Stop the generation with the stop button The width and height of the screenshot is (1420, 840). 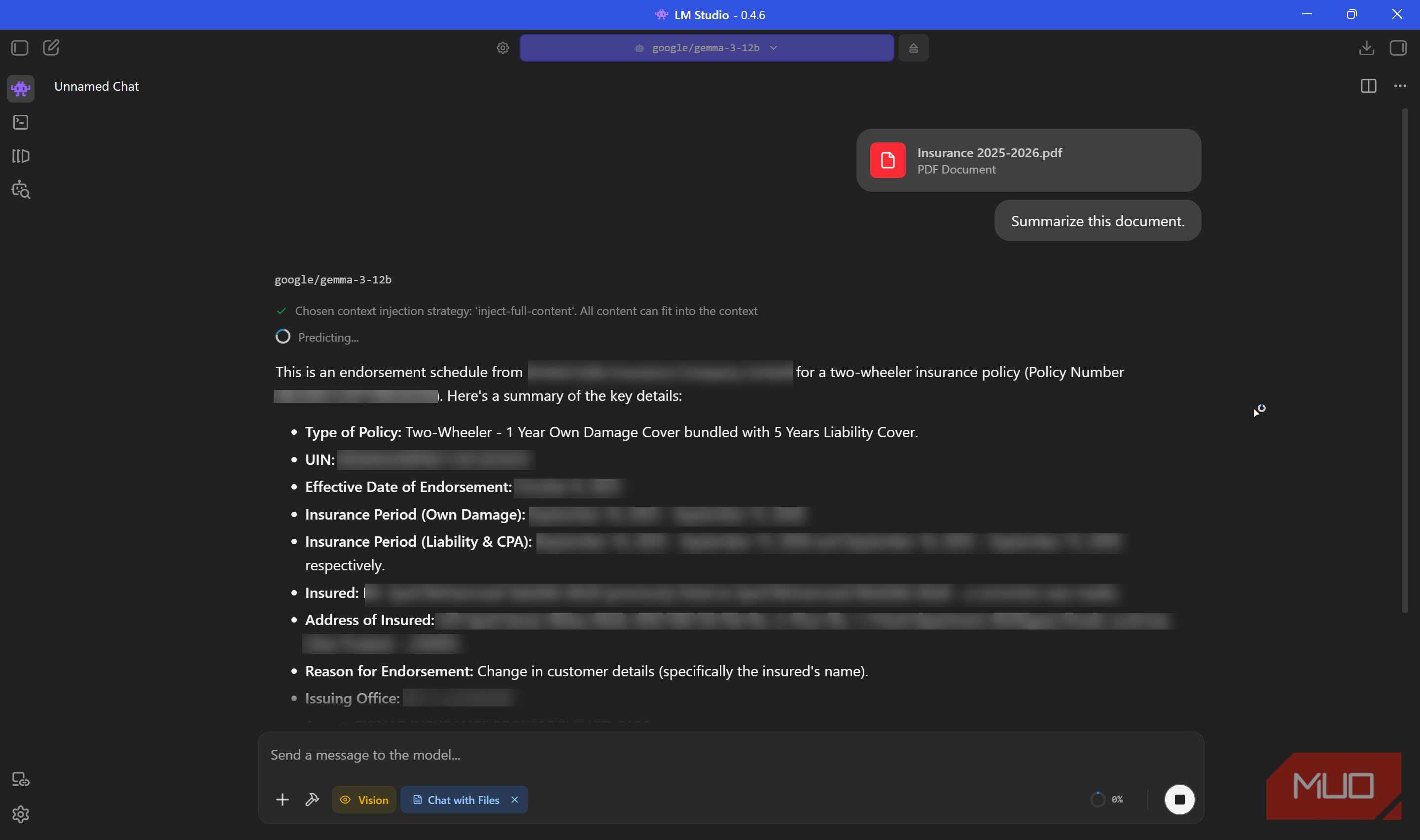pyautogui.click(x=1179, y=799)
